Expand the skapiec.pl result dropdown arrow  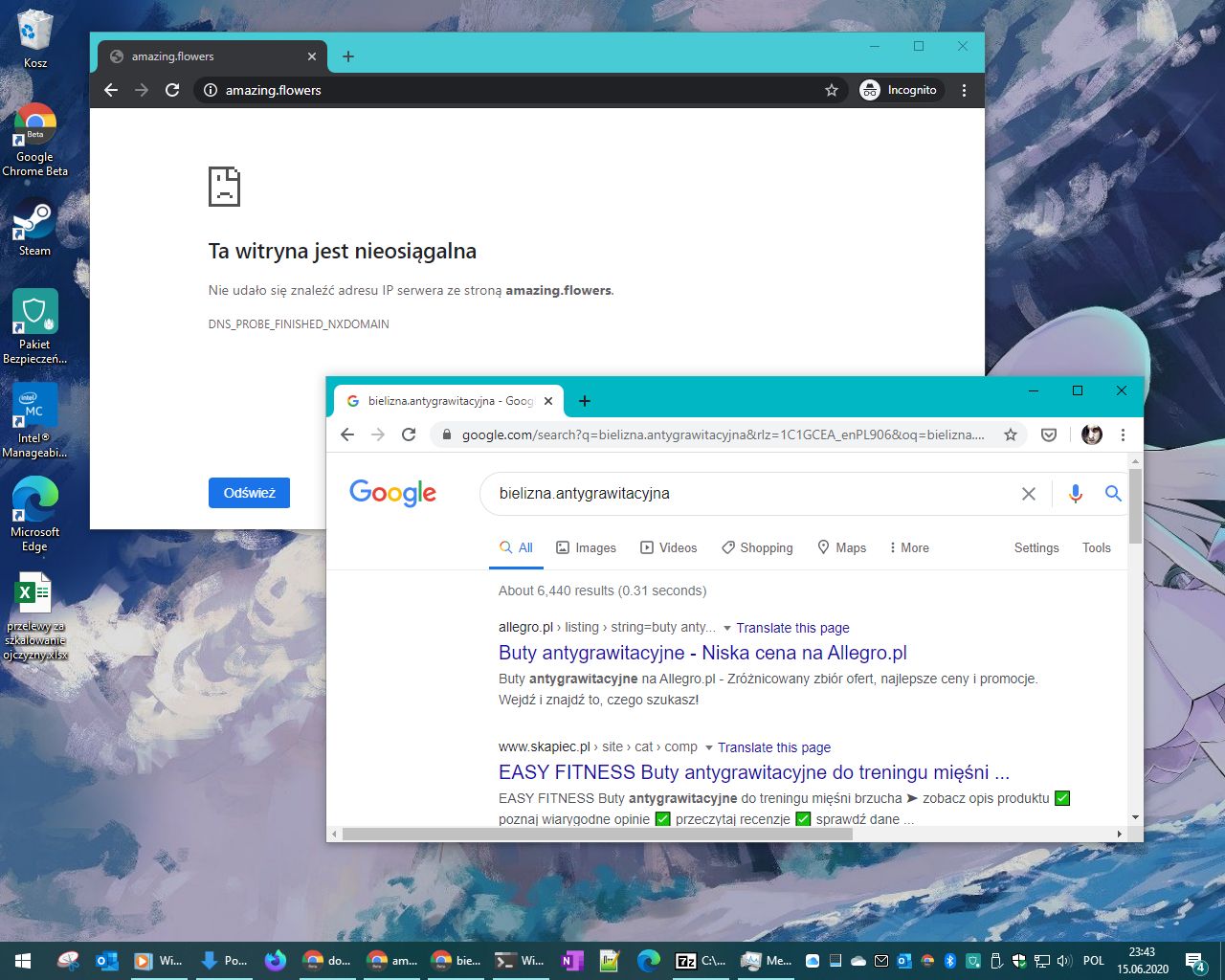pyautogui.click(x=709, y=747)
